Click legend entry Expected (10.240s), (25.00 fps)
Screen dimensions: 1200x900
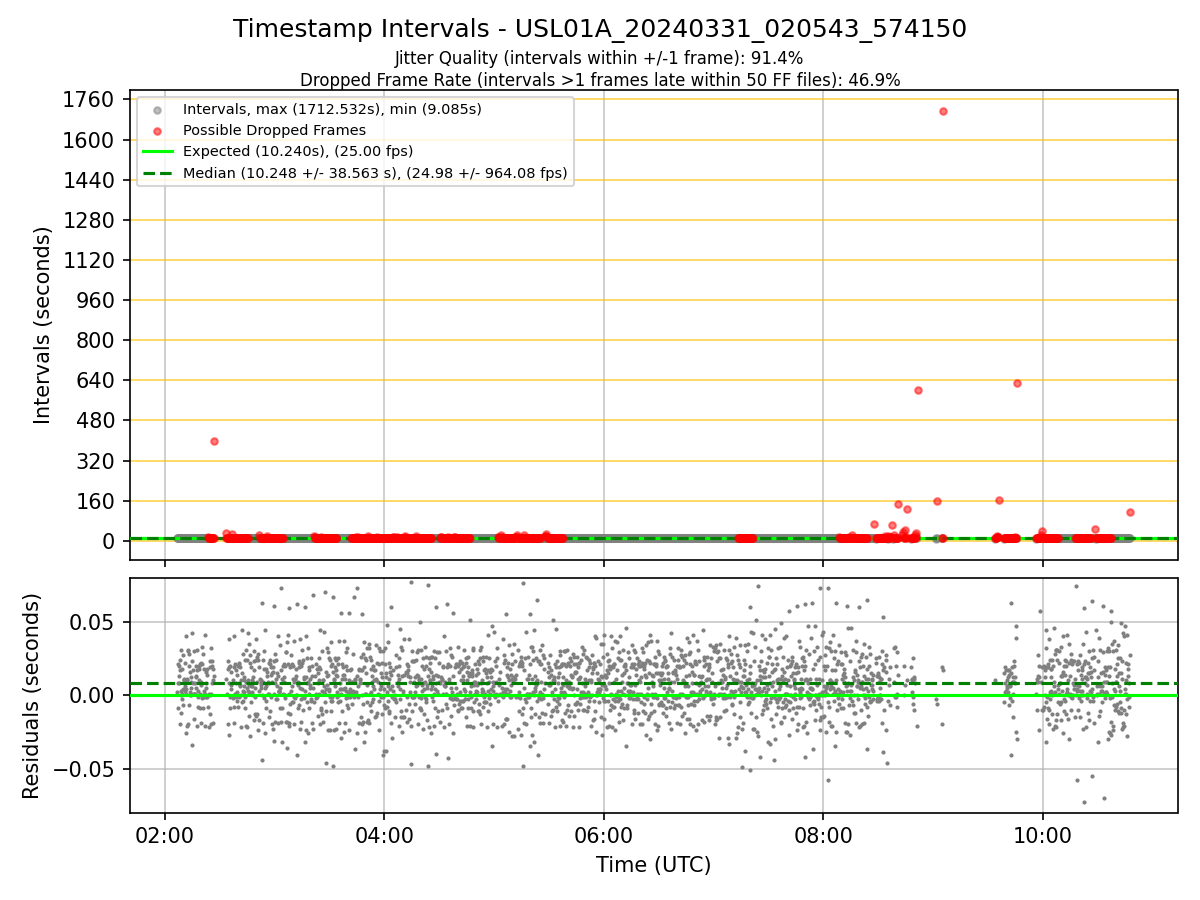pyautogui.click(x=298, y=151)
